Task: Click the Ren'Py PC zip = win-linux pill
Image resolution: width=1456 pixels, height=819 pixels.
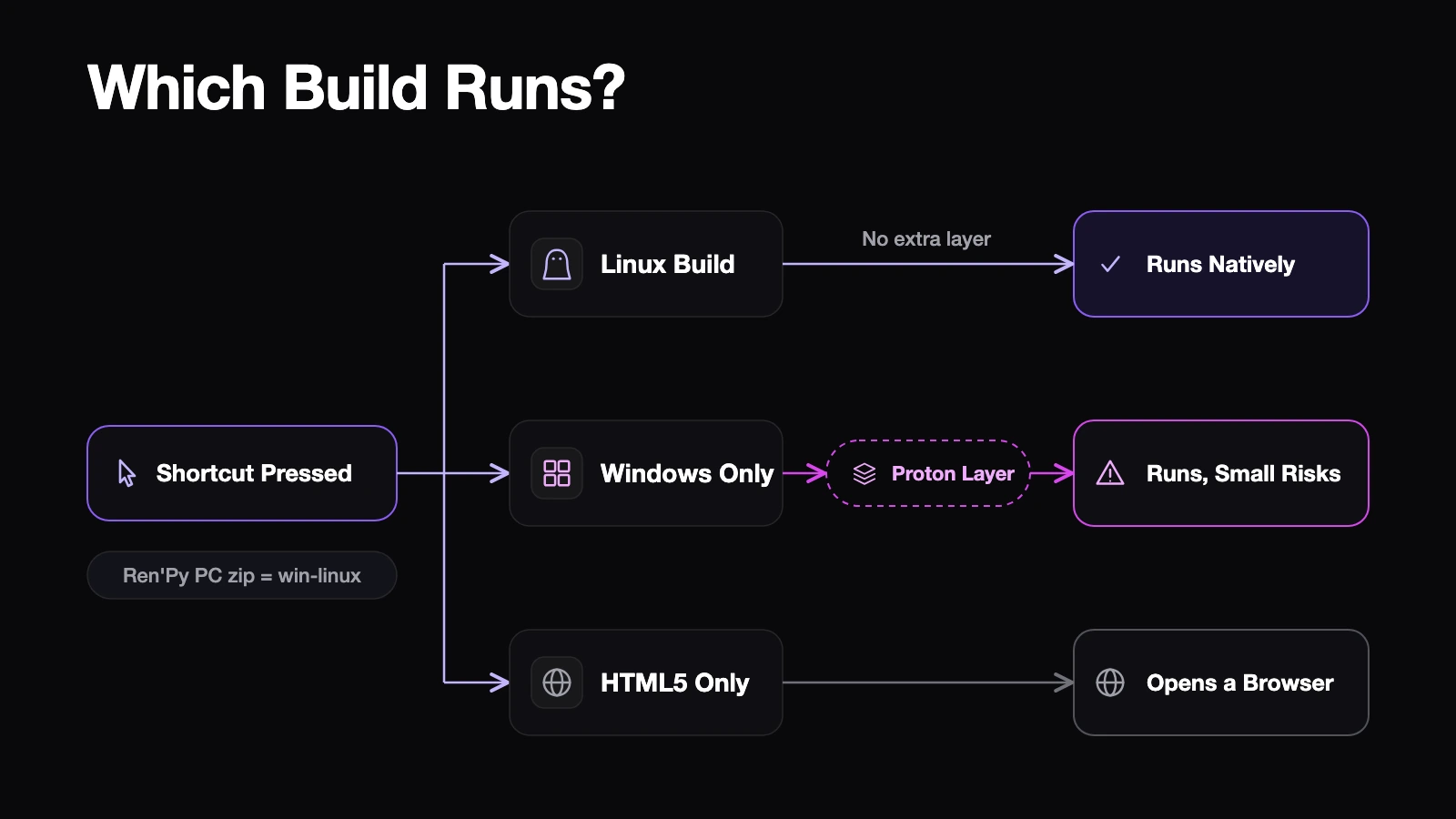Action: tap(242, 575)
